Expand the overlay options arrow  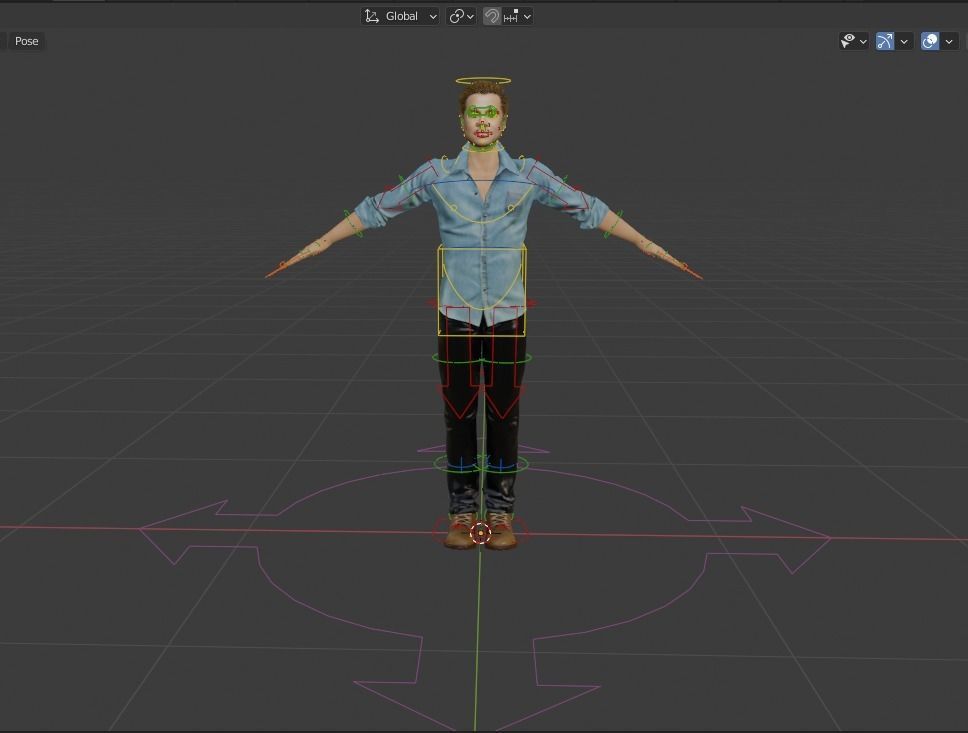949,41
